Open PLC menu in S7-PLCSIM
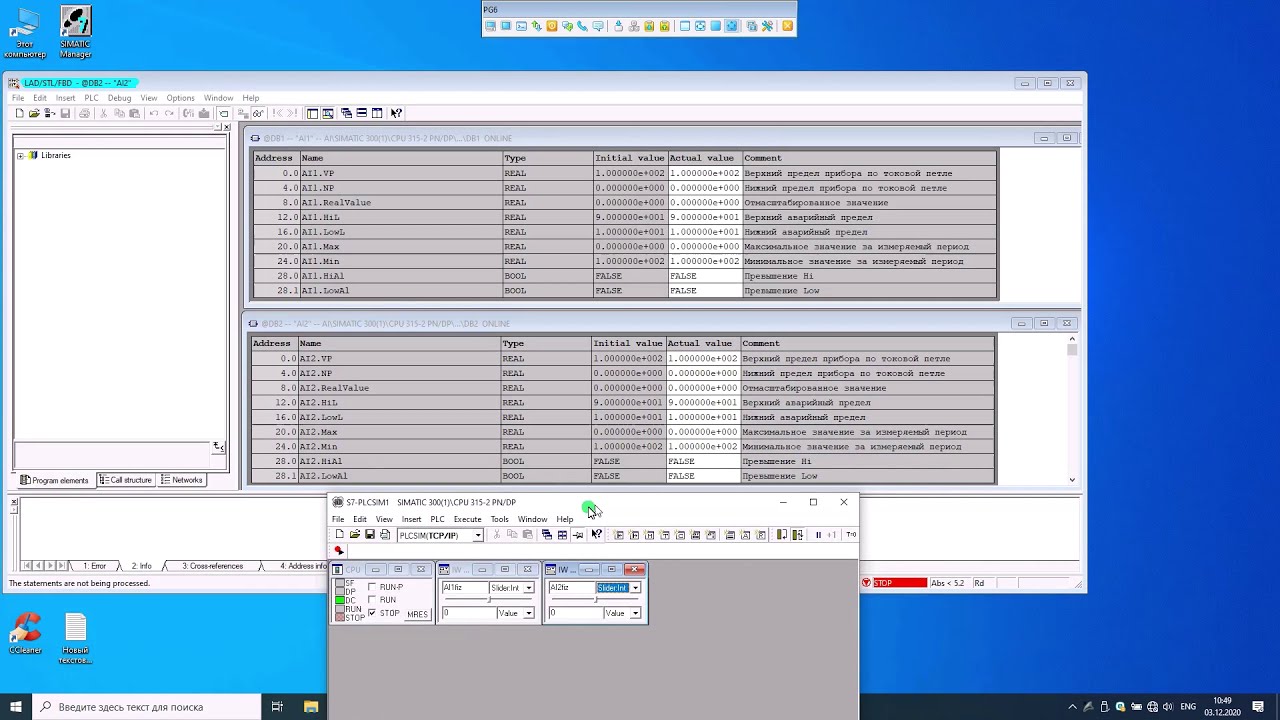 point(437,519)
